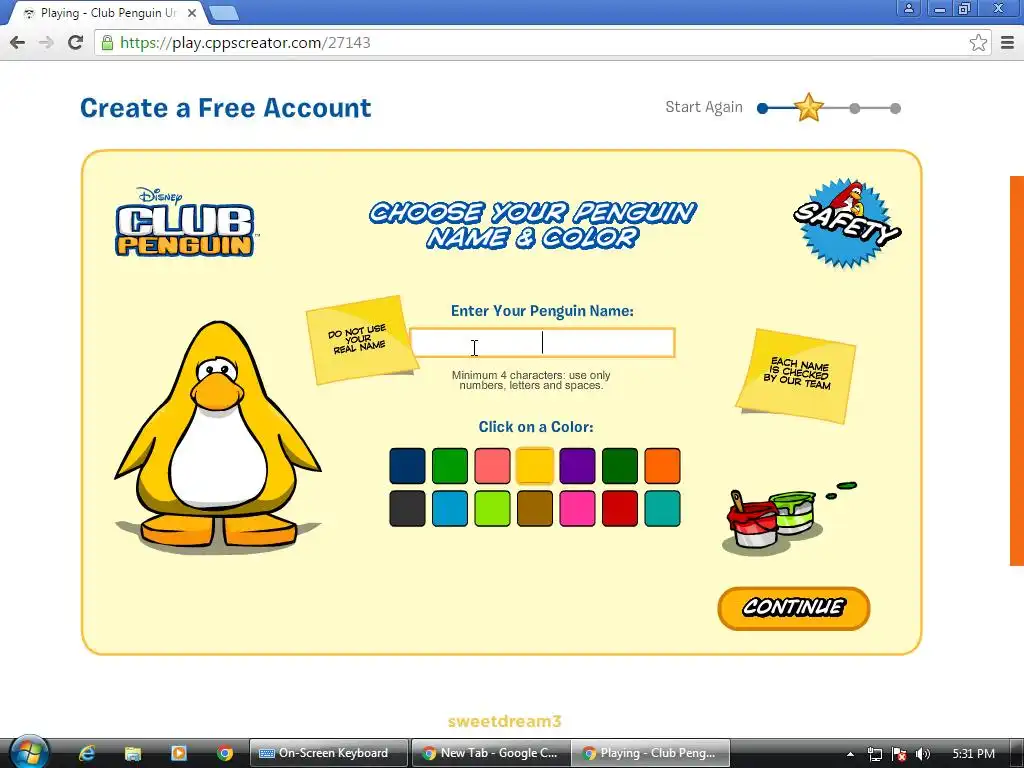Click the Action Center flag icon
This screenshot has height=768, width=1024.
pyautogui.click(x=899, y=754)
